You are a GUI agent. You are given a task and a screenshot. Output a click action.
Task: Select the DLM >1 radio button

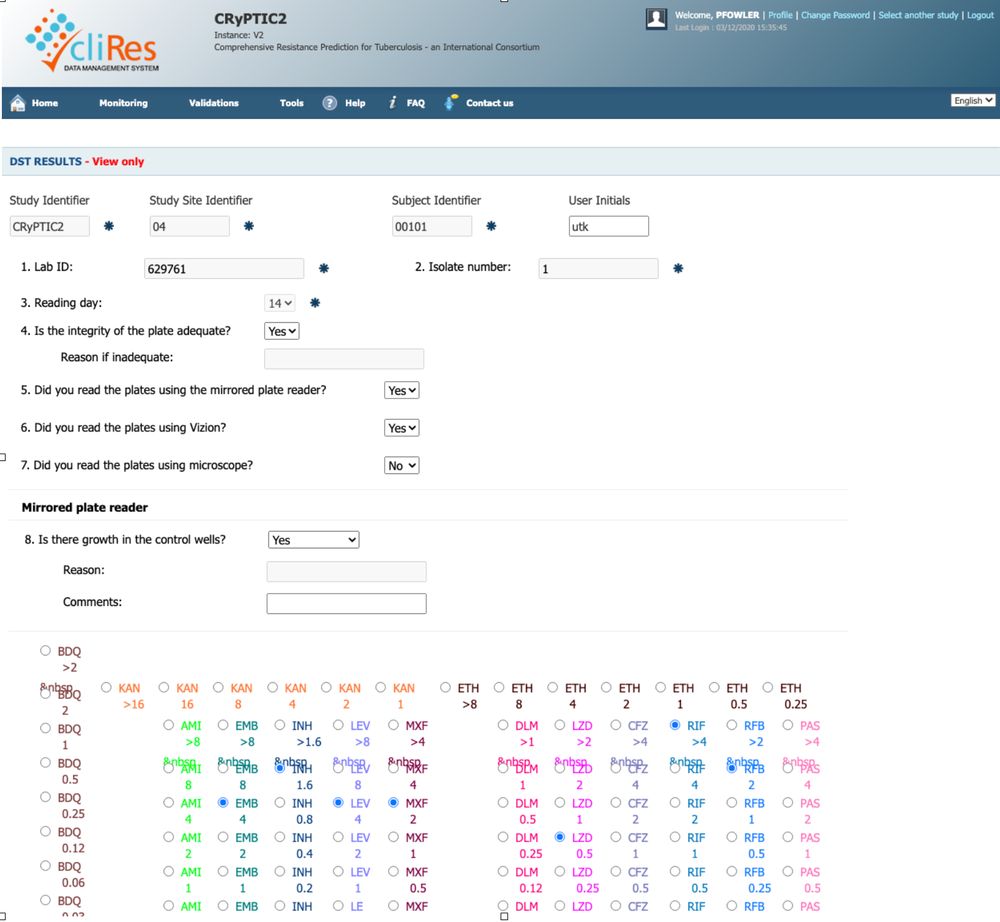503,725
